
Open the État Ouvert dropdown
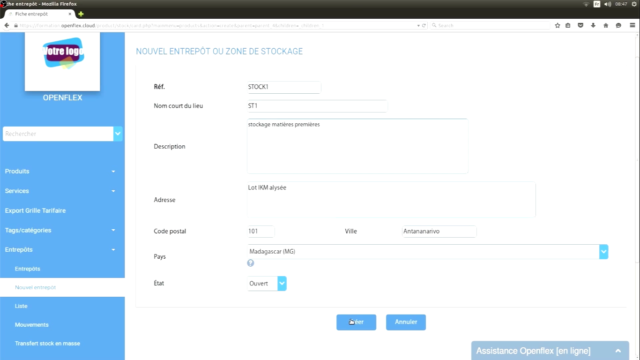click(267, 284)
